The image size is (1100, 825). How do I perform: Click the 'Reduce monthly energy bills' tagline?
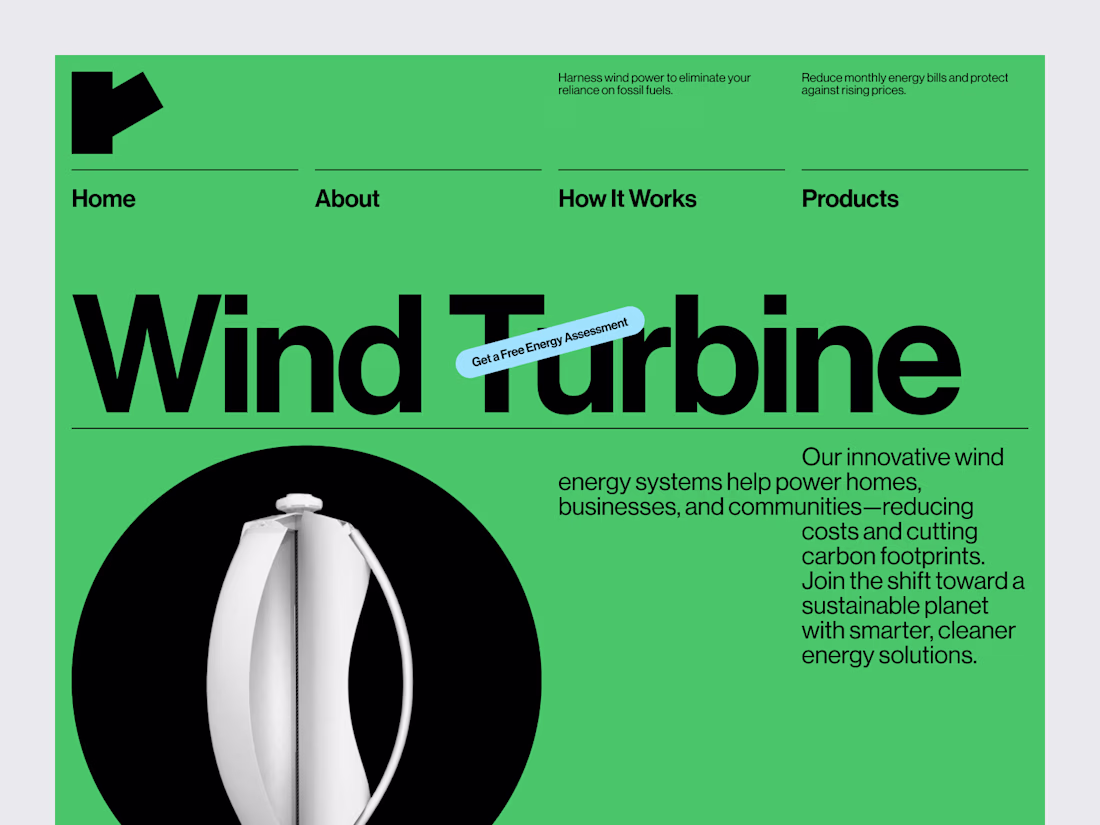904,83
